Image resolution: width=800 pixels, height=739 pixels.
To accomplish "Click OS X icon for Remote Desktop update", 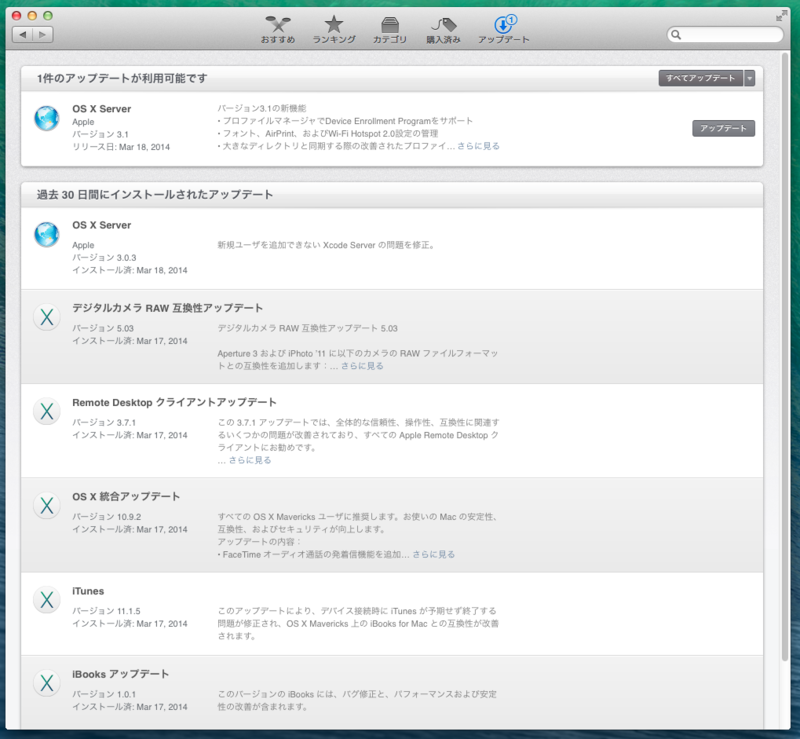I will coord(47,411).
